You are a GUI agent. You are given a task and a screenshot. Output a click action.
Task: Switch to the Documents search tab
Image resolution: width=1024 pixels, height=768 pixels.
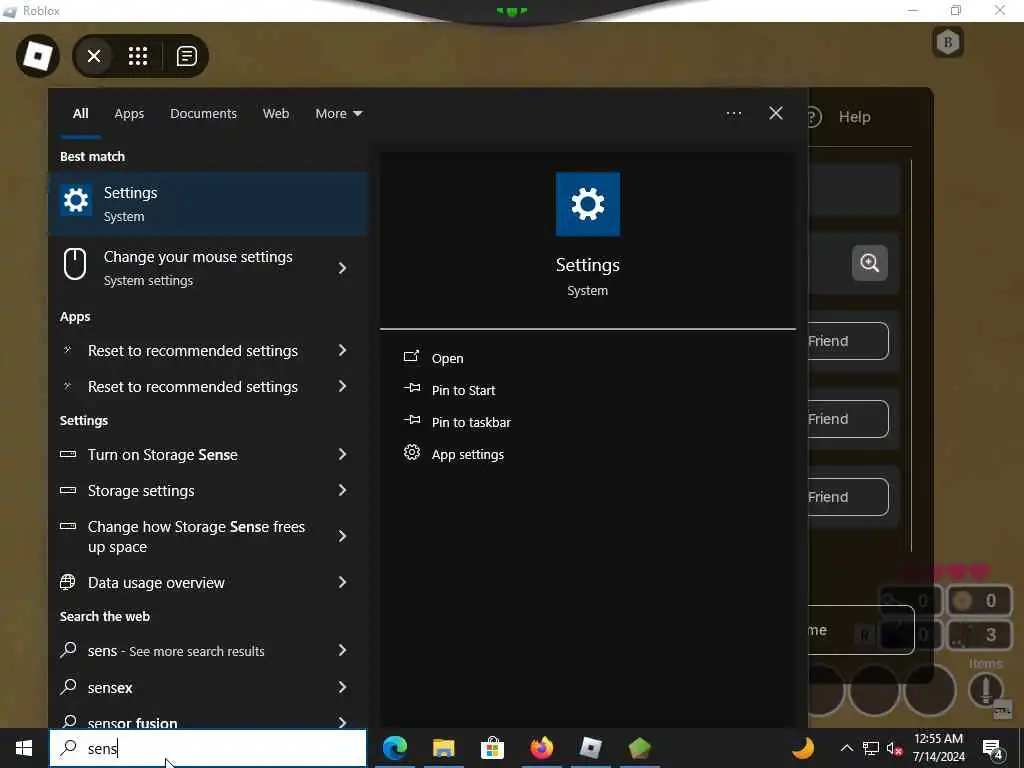tap(203, 114)
